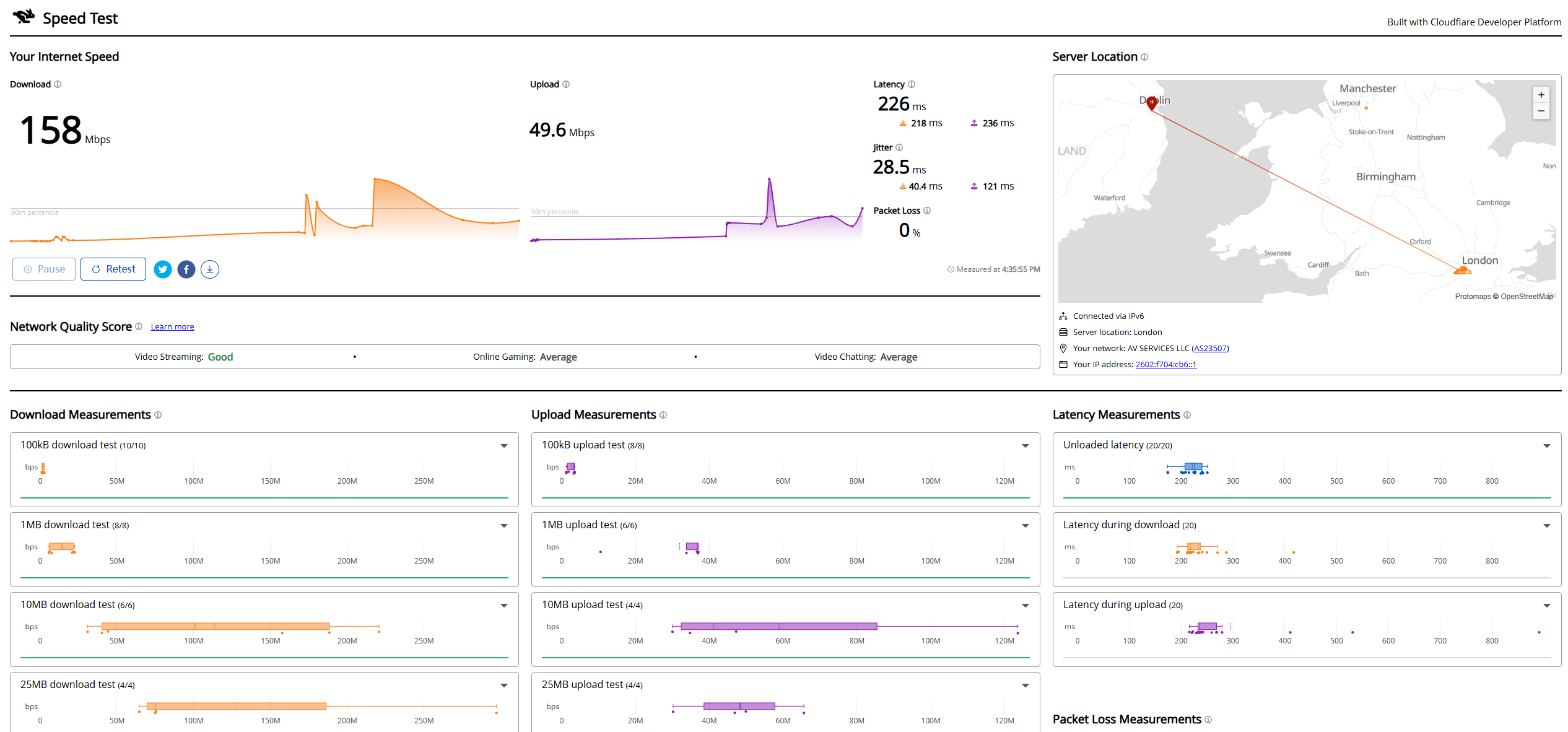The width and height of the screenshot is (1568, 732).
Task: Expand the Unloaded latency panel
Action: coord(1547,446)
